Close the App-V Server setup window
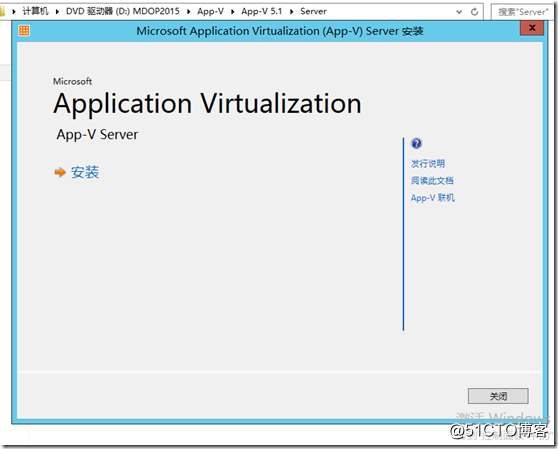This screenshot has width=558, height=449. [x=532, y=28]
